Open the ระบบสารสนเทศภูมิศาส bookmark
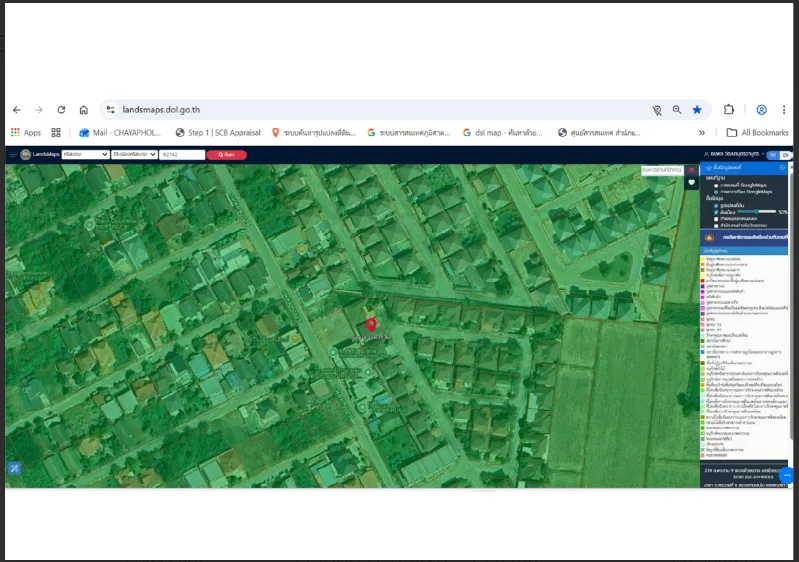The height and width of the screenshot is (562, 799). pyautogui.click(x=409, y=132)
